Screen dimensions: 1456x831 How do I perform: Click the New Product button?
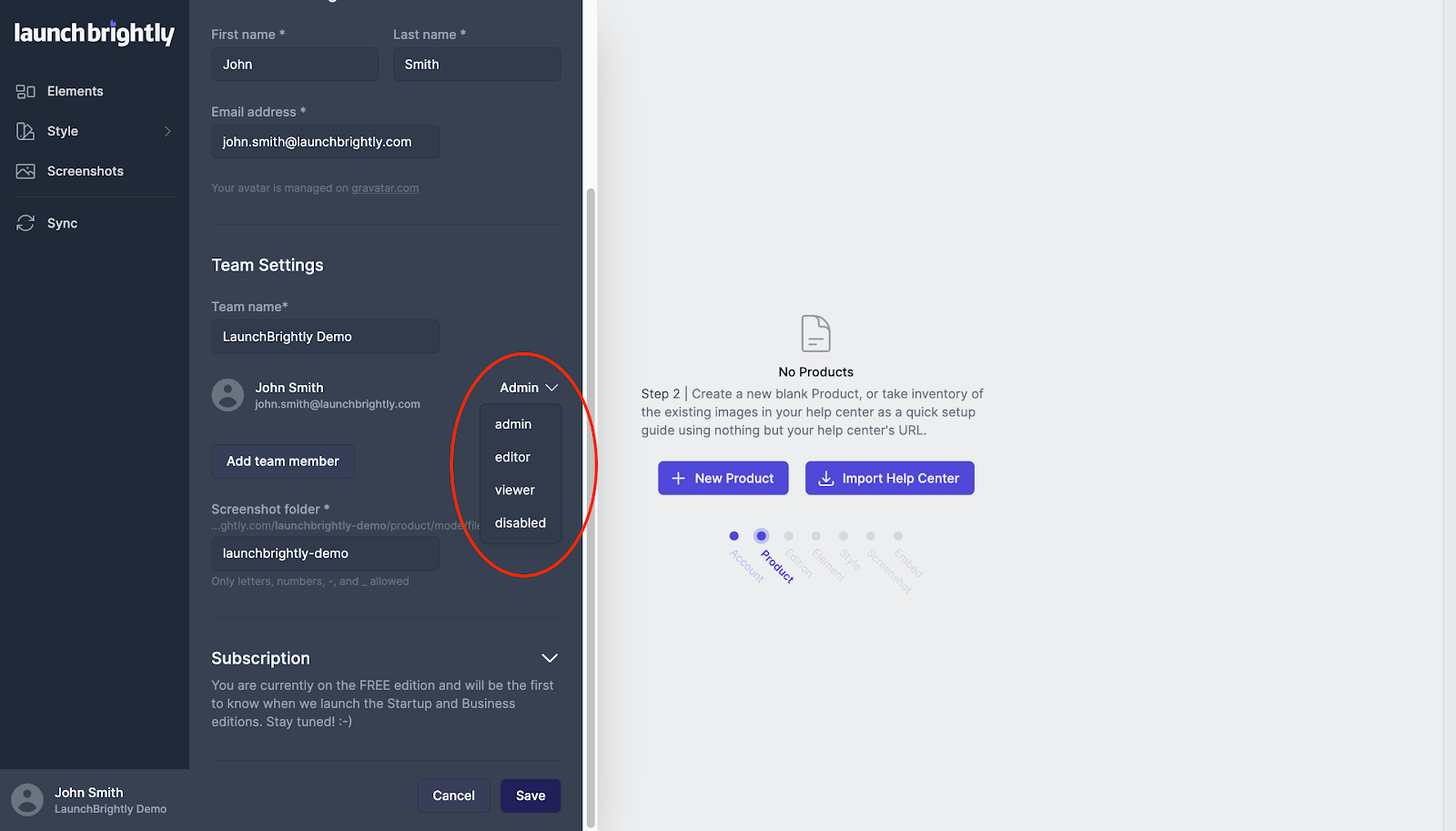pos(723,478)
